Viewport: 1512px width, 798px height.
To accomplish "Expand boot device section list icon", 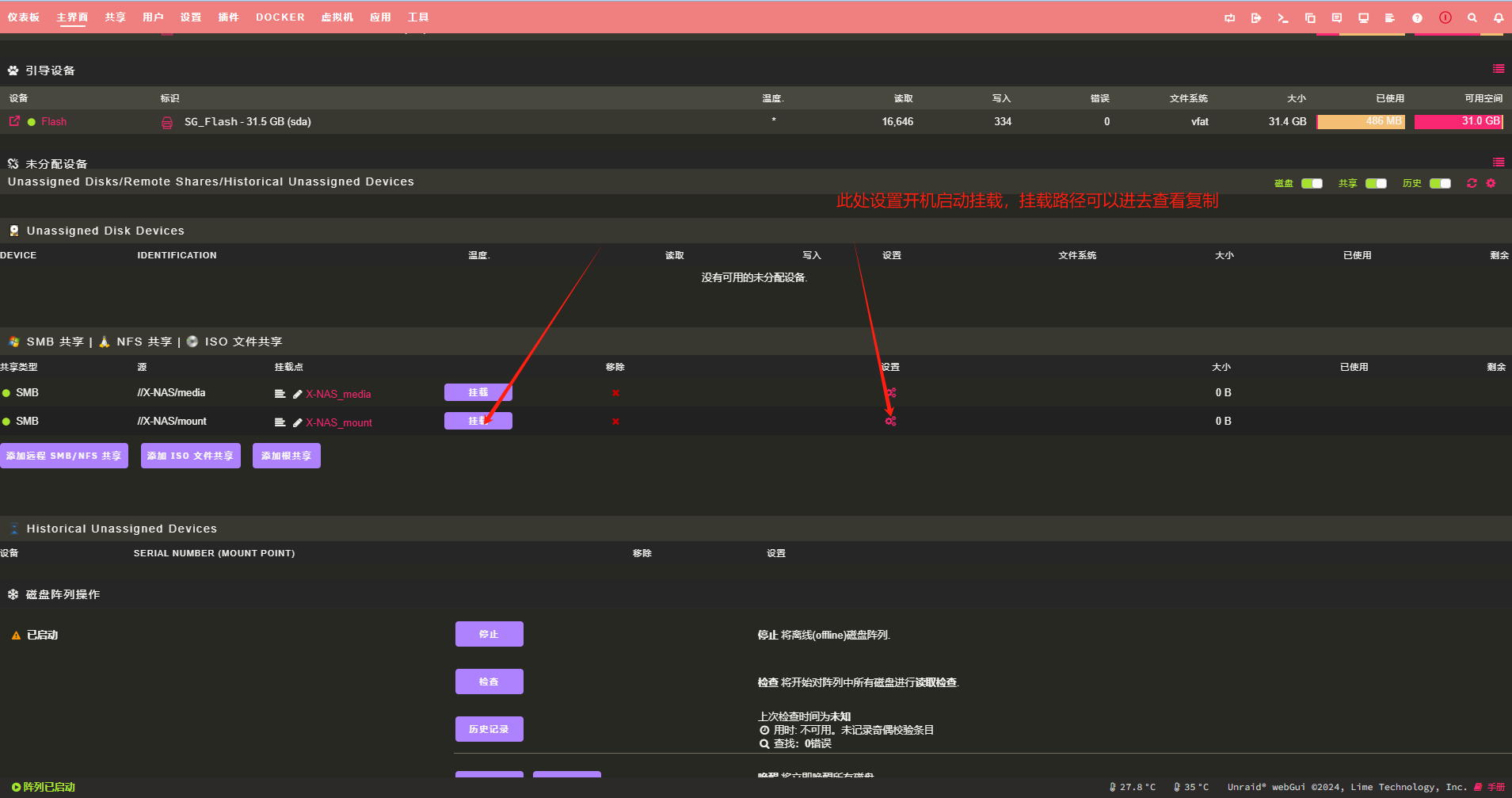I will coord(1498,69).
